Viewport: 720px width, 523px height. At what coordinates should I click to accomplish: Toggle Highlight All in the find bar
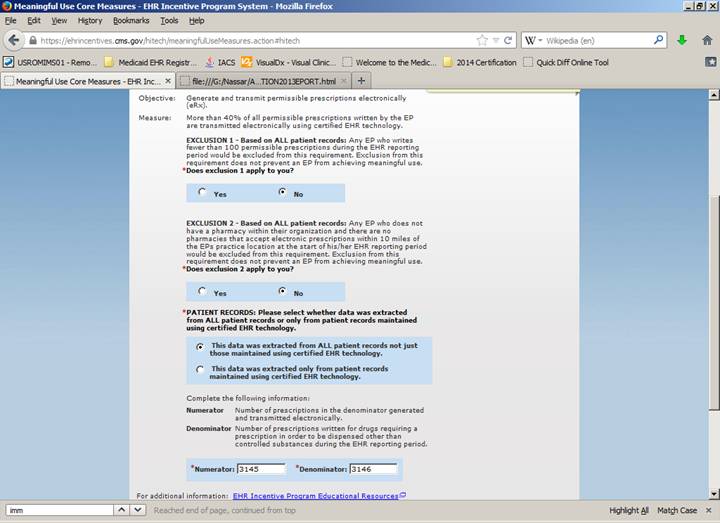[629, 510]
